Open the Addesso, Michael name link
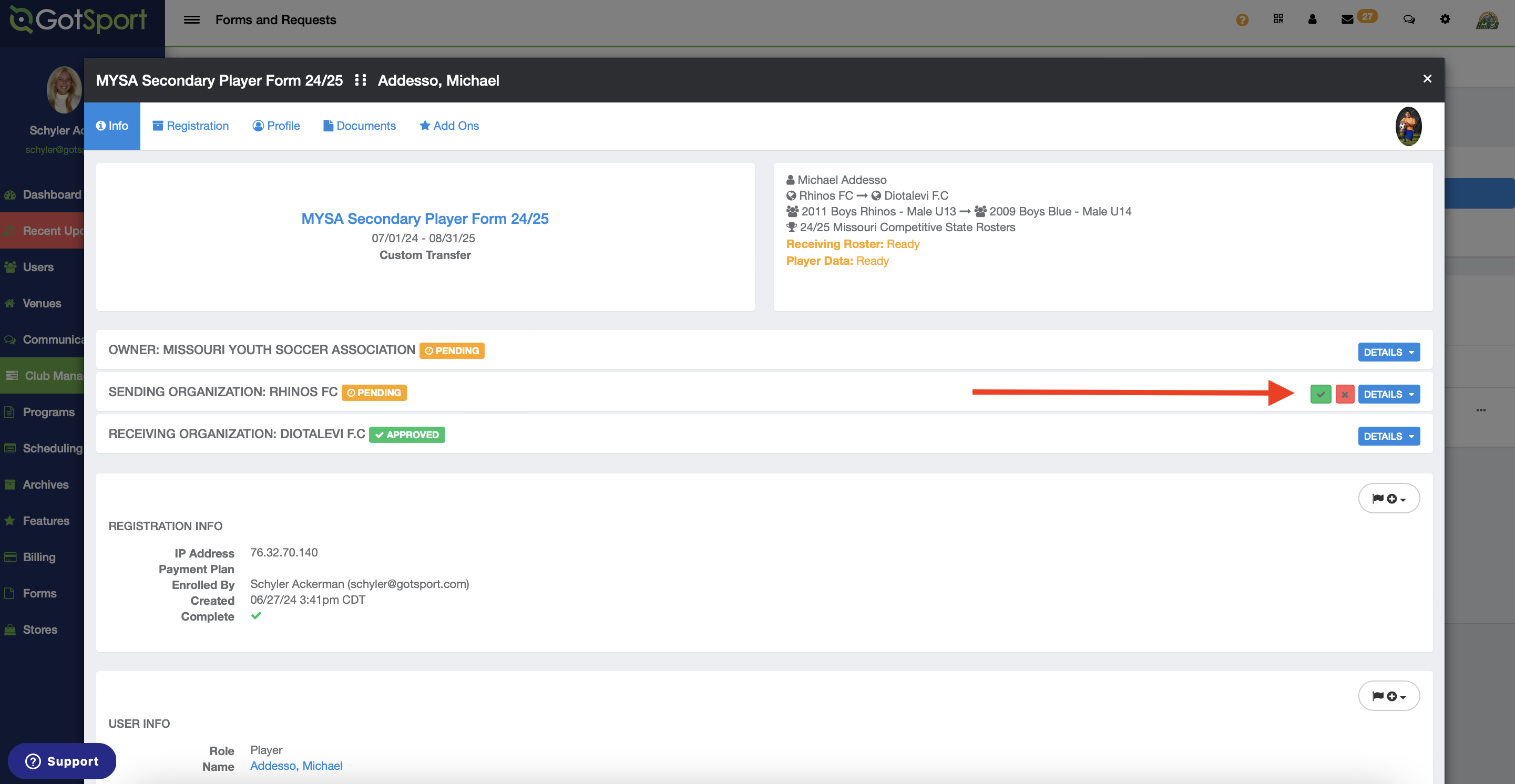Image resolution: width=1515 pixels, height=784 pixels. point(296,766)
